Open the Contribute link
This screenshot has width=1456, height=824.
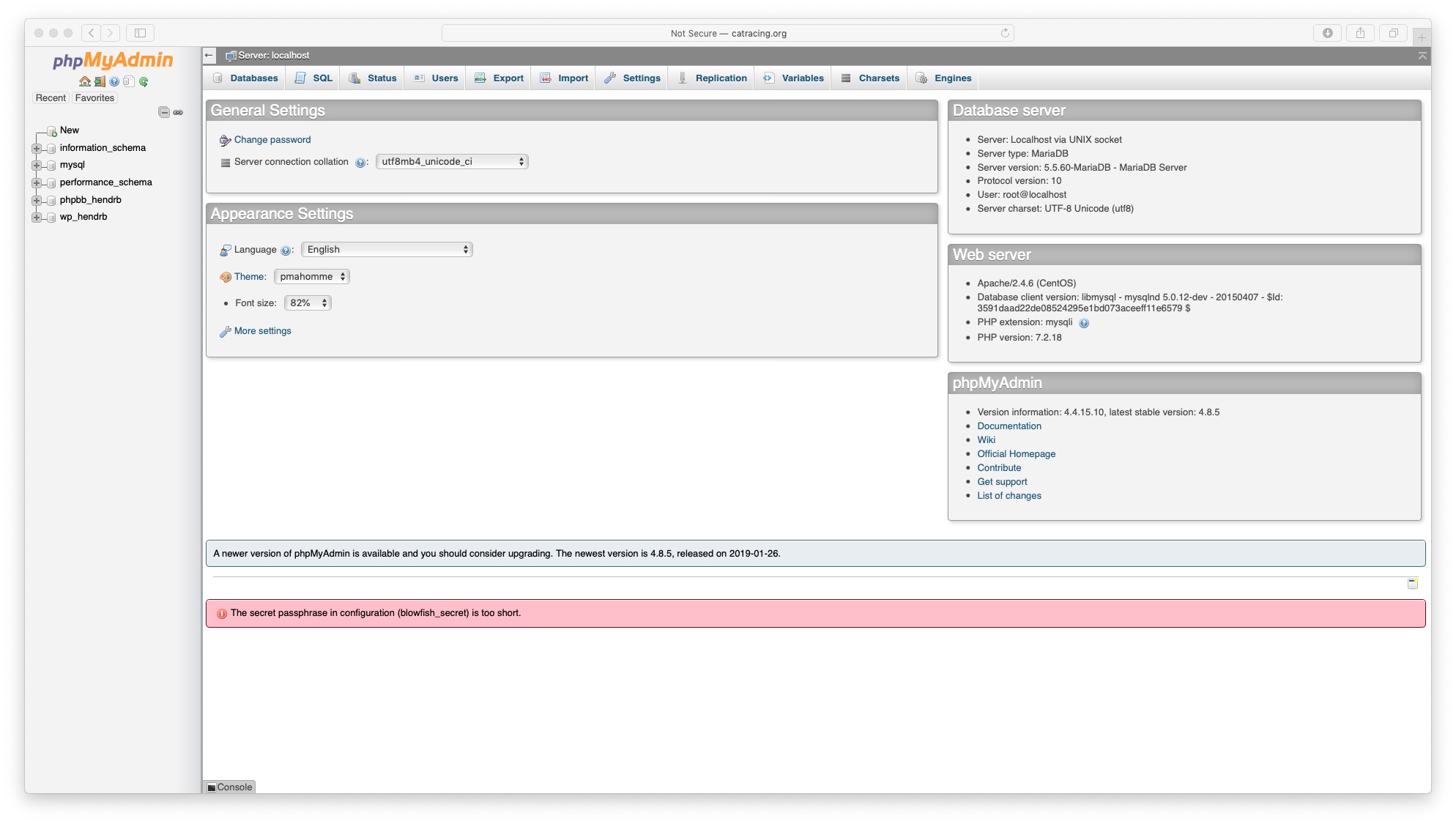click(x=999, y=468)
